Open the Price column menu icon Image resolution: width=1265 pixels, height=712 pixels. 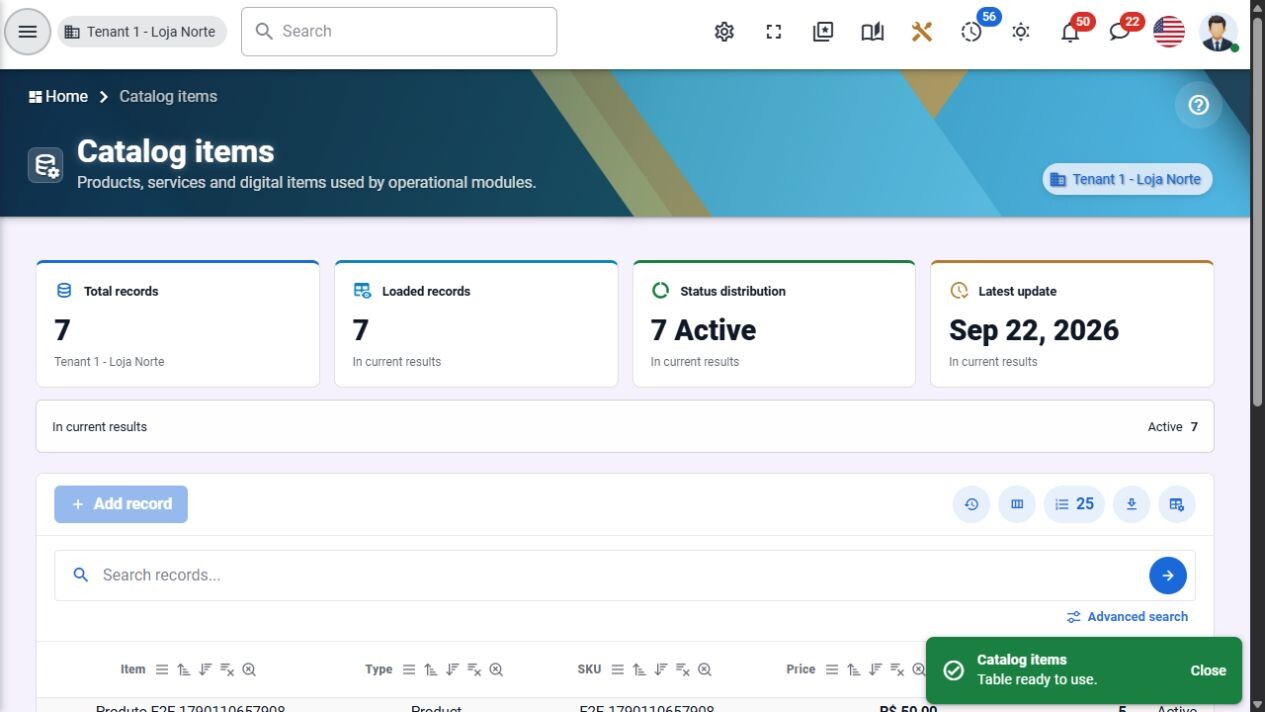coord(831,670)
